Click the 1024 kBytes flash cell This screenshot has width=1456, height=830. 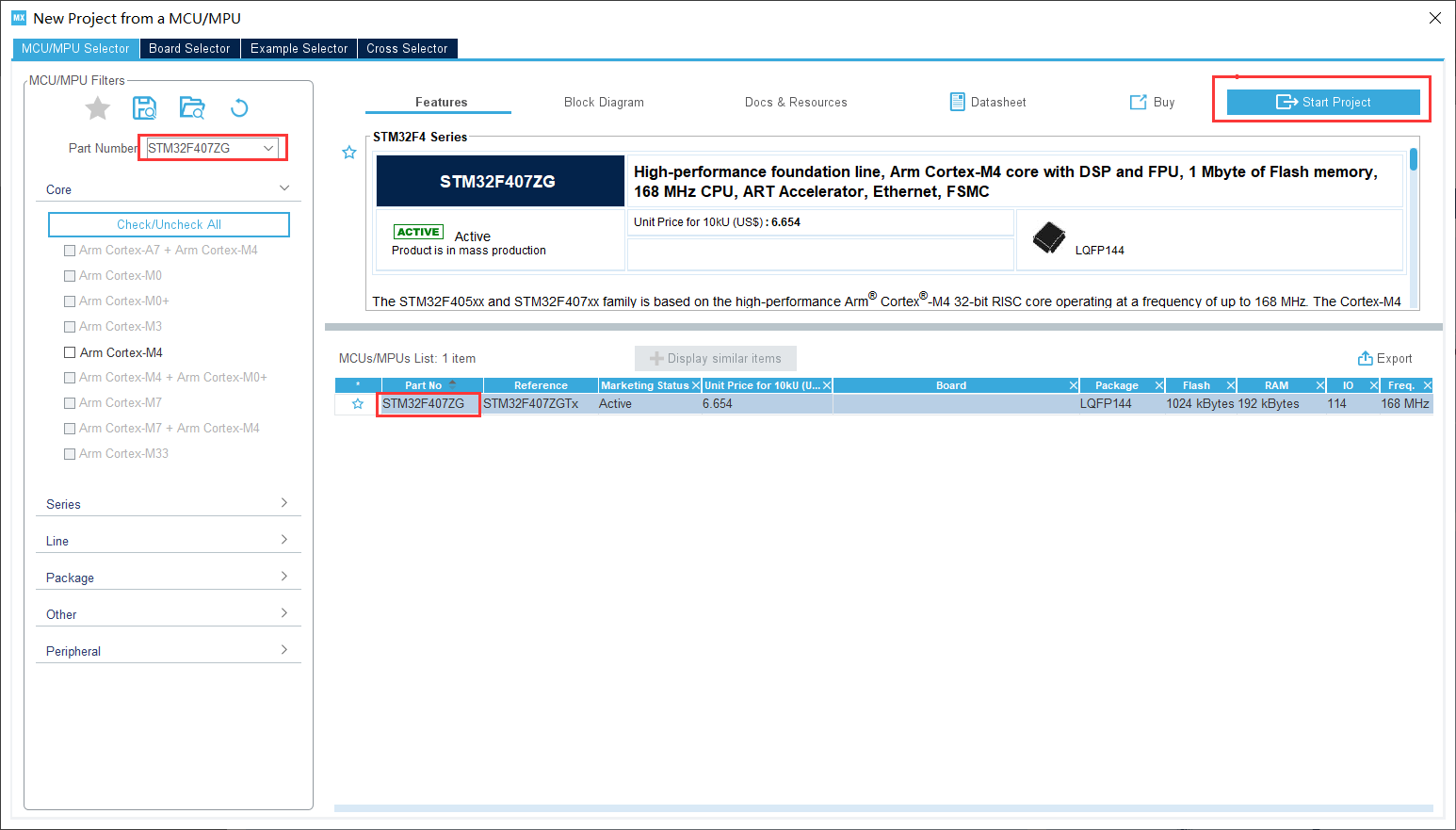click(x=1200, y=403)
